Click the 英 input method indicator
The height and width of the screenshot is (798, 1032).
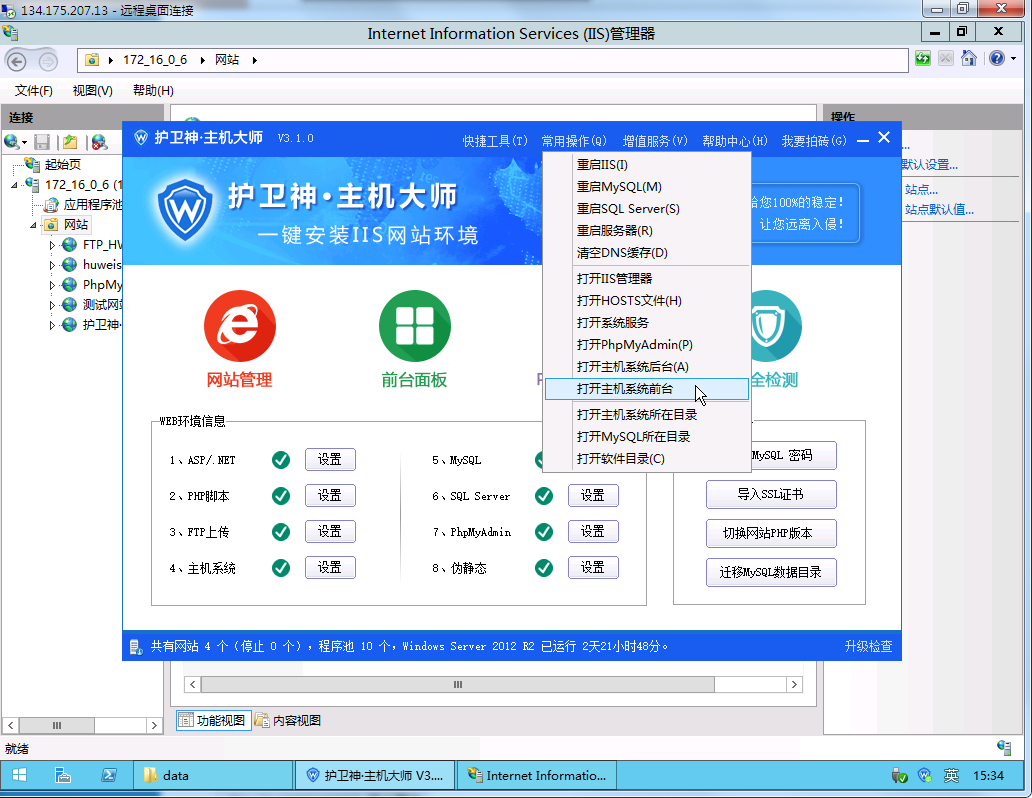pyautogui.click(x=951, y=776)
